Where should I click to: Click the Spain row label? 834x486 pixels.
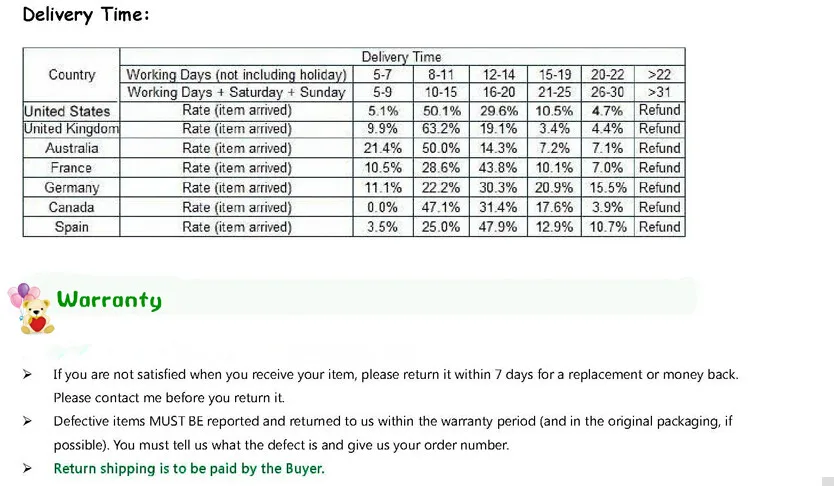click(x=71, y=227)
